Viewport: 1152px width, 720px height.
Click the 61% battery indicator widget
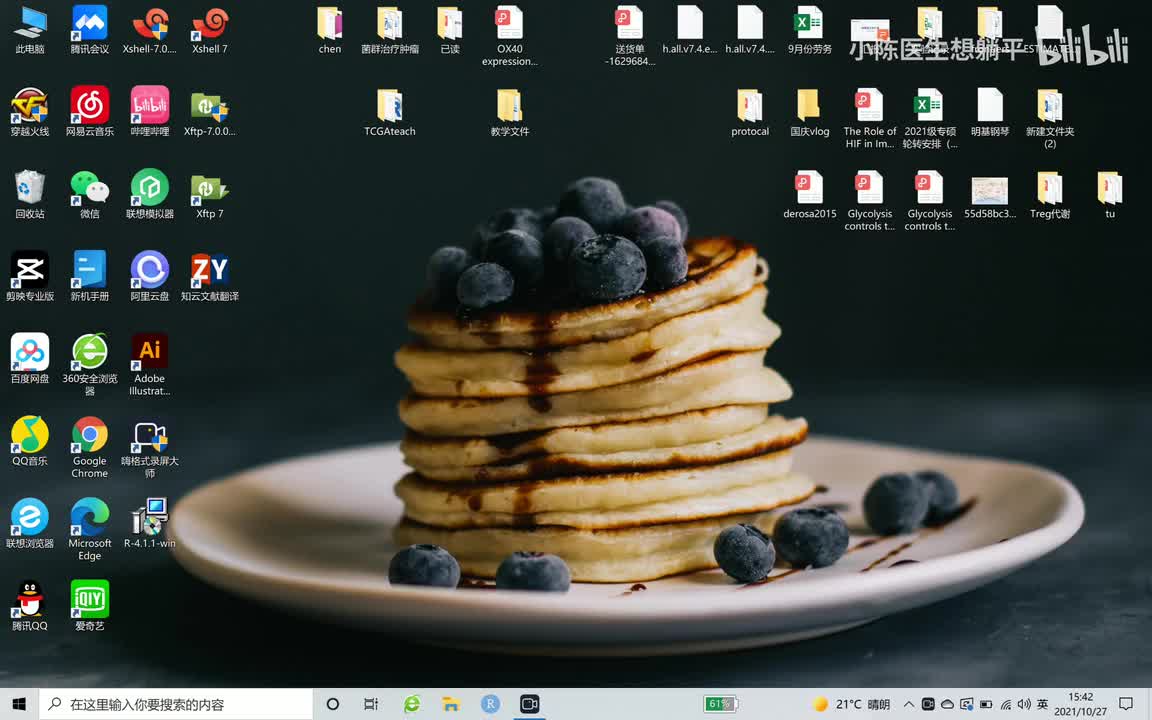point(721,704)
